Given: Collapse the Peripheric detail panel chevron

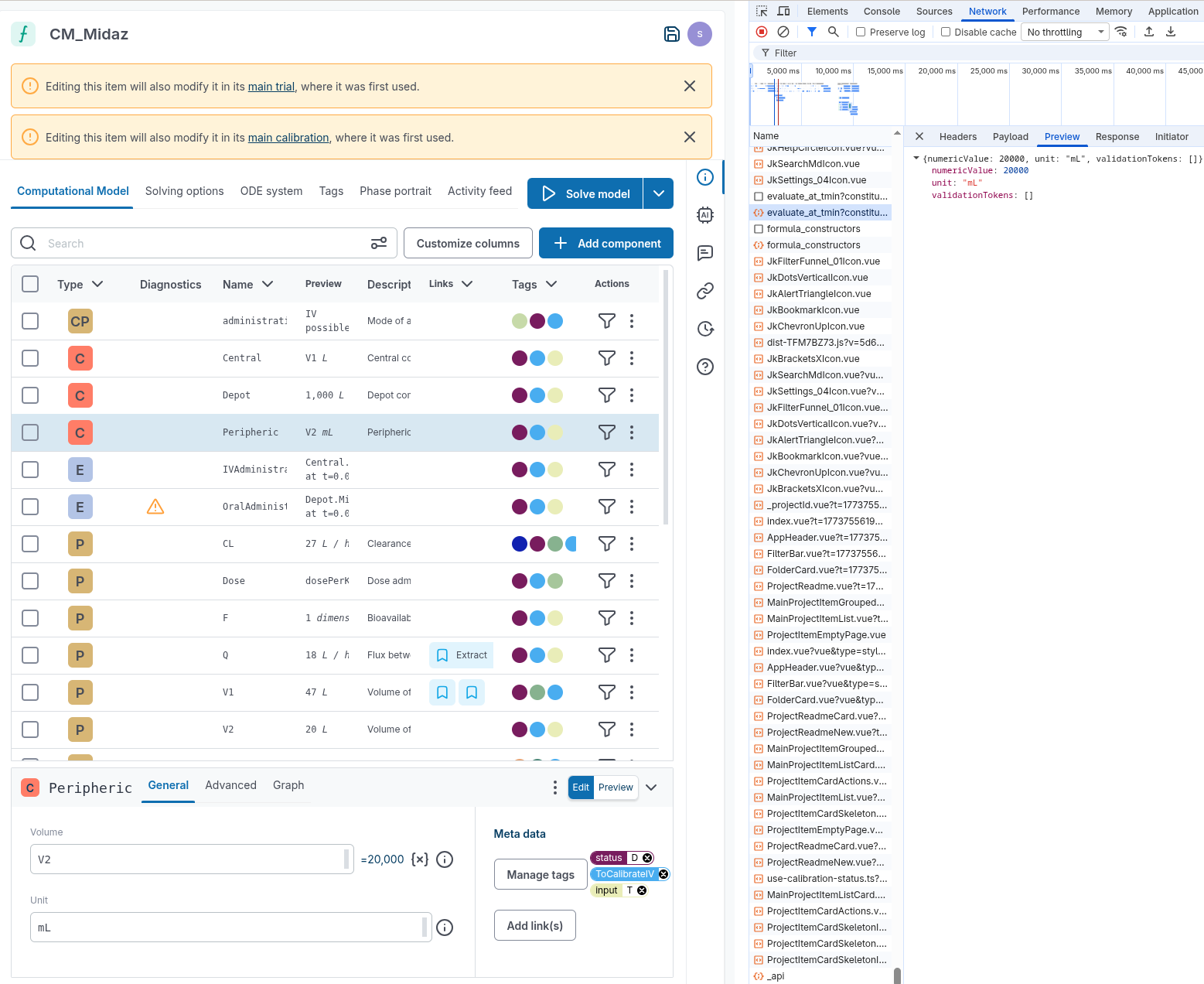Looking at the screenshot, I should [651, 788].
